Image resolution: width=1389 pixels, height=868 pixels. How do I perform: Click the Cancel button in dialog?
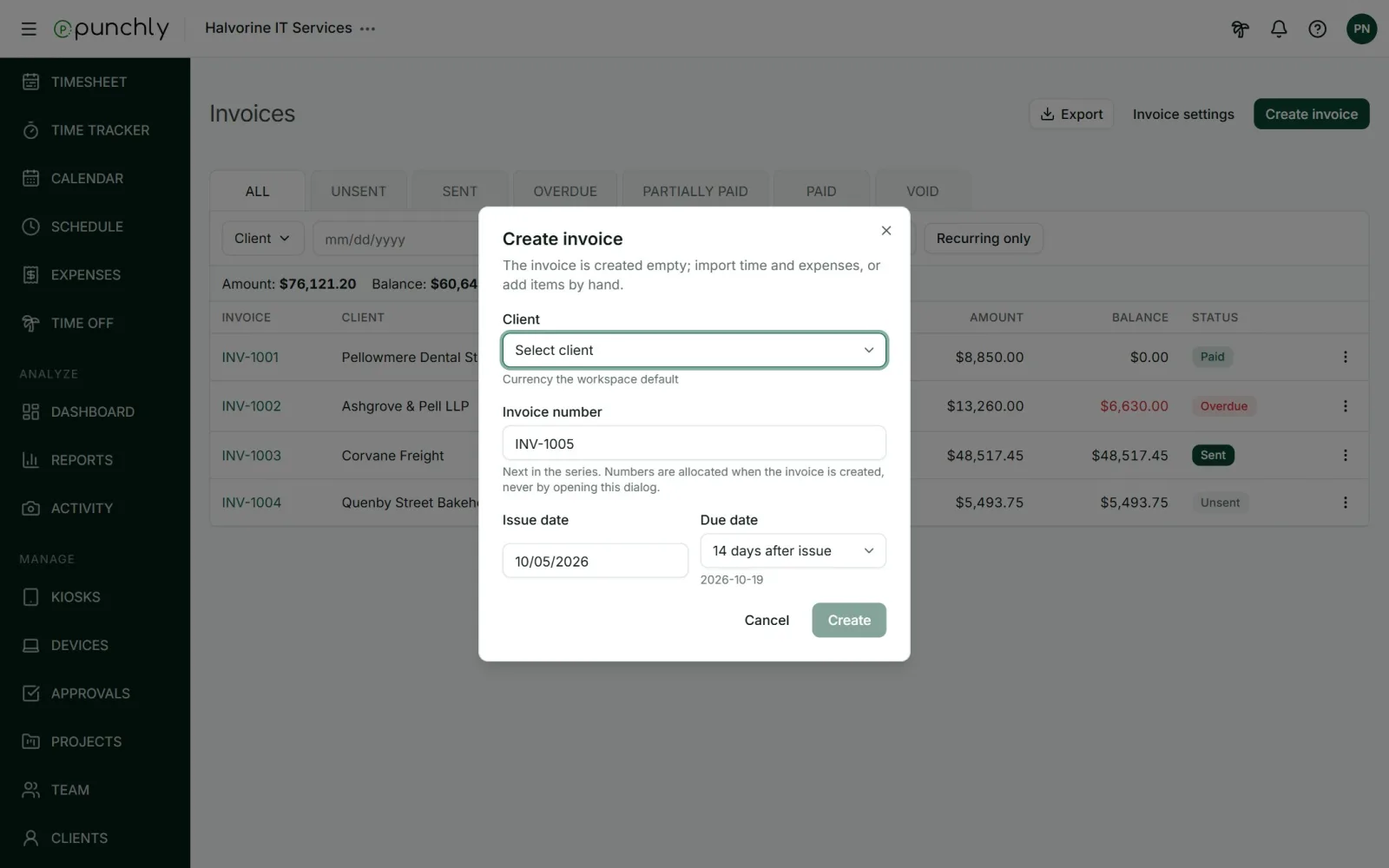[767, 620]
